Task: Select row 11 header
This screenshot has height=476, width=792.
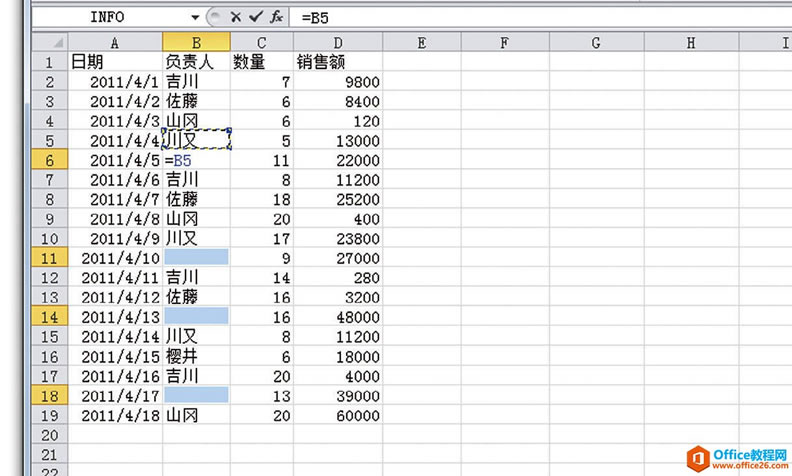Action: pyautogui.click(x=50, y=258)
